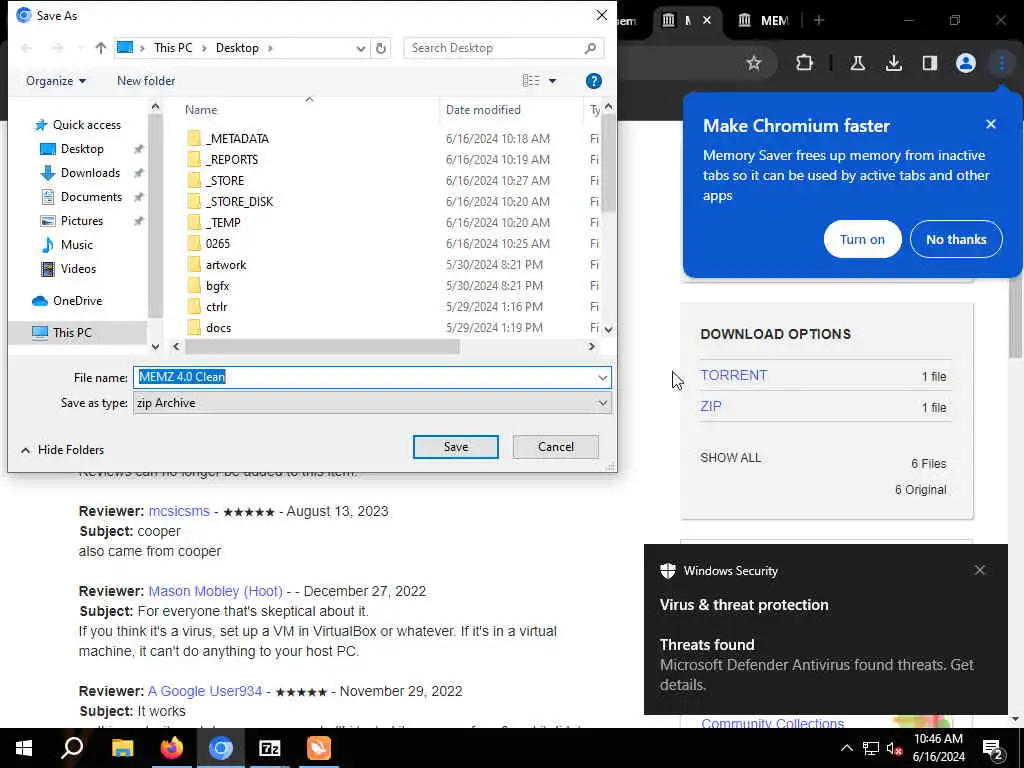Launch File Explorer from taskbar
Screen dimensions: 1024x768
pyautogui.click(x=122, y=748)
